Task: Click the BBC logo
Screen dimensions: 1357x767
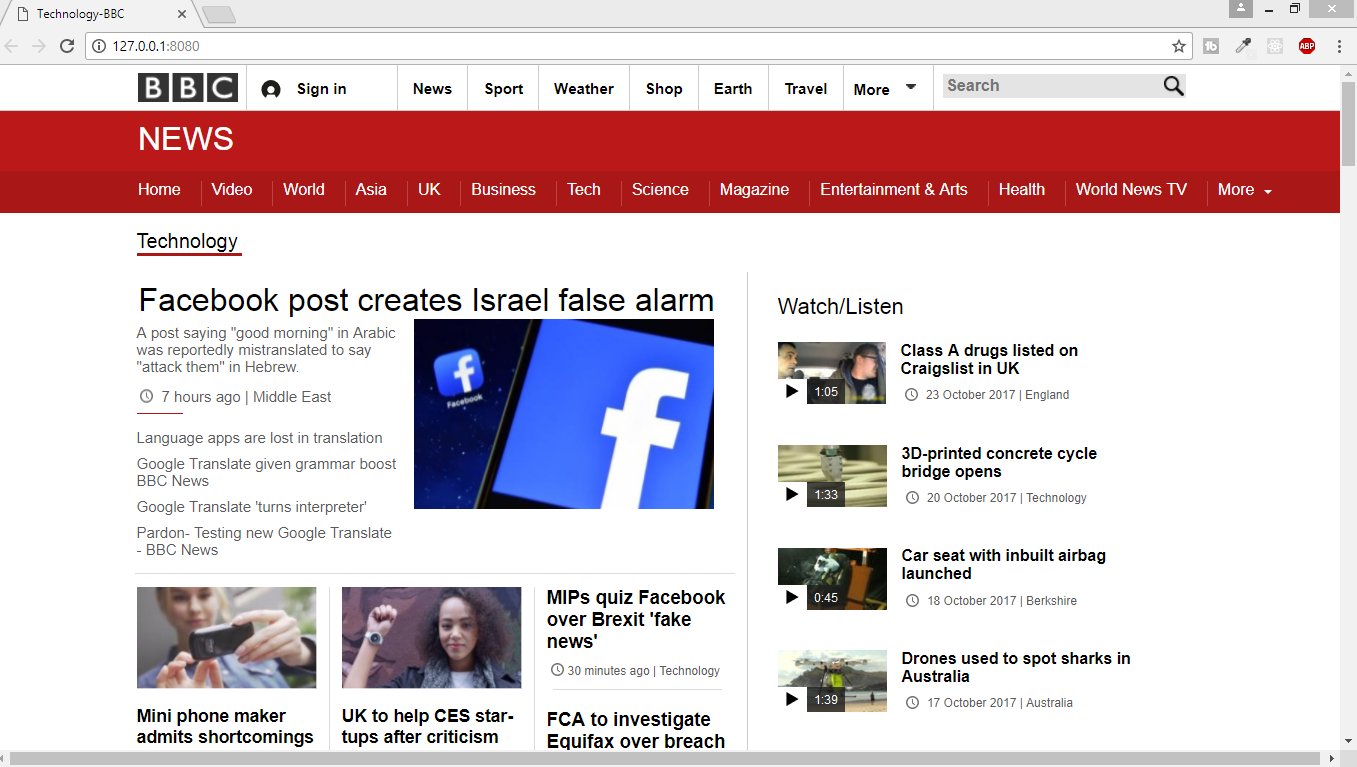Action: pyautogui.click(x=188, y=88)
